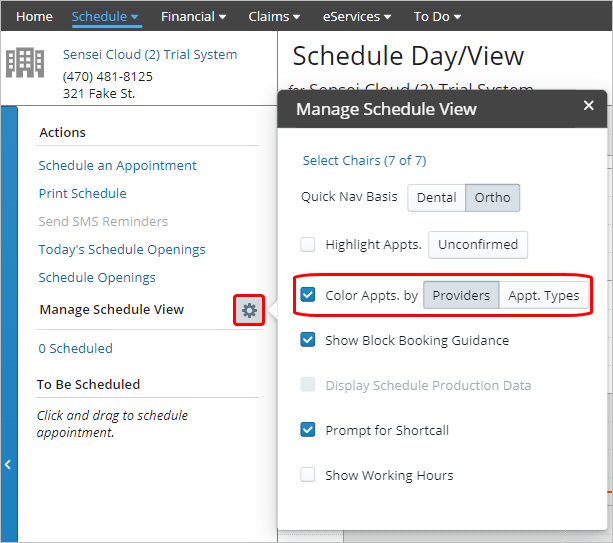Toggle Show Block Booking Guidance checkbox
Image resolution: width=613 pixels, height=543 pixels.
tap(308, 340)
